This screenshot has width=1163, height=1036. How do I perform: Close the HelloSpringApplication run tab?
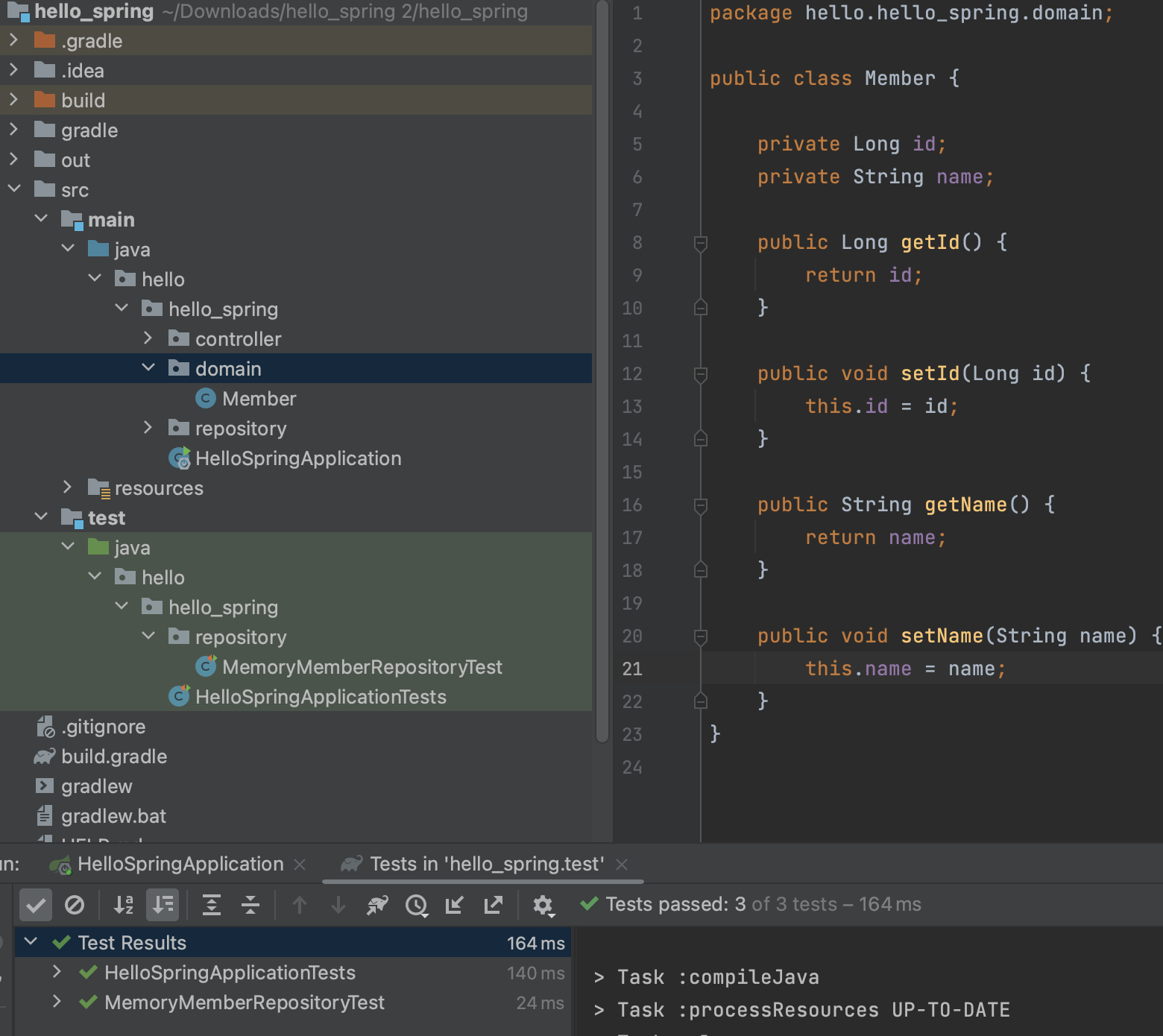[x=300, y=865]
